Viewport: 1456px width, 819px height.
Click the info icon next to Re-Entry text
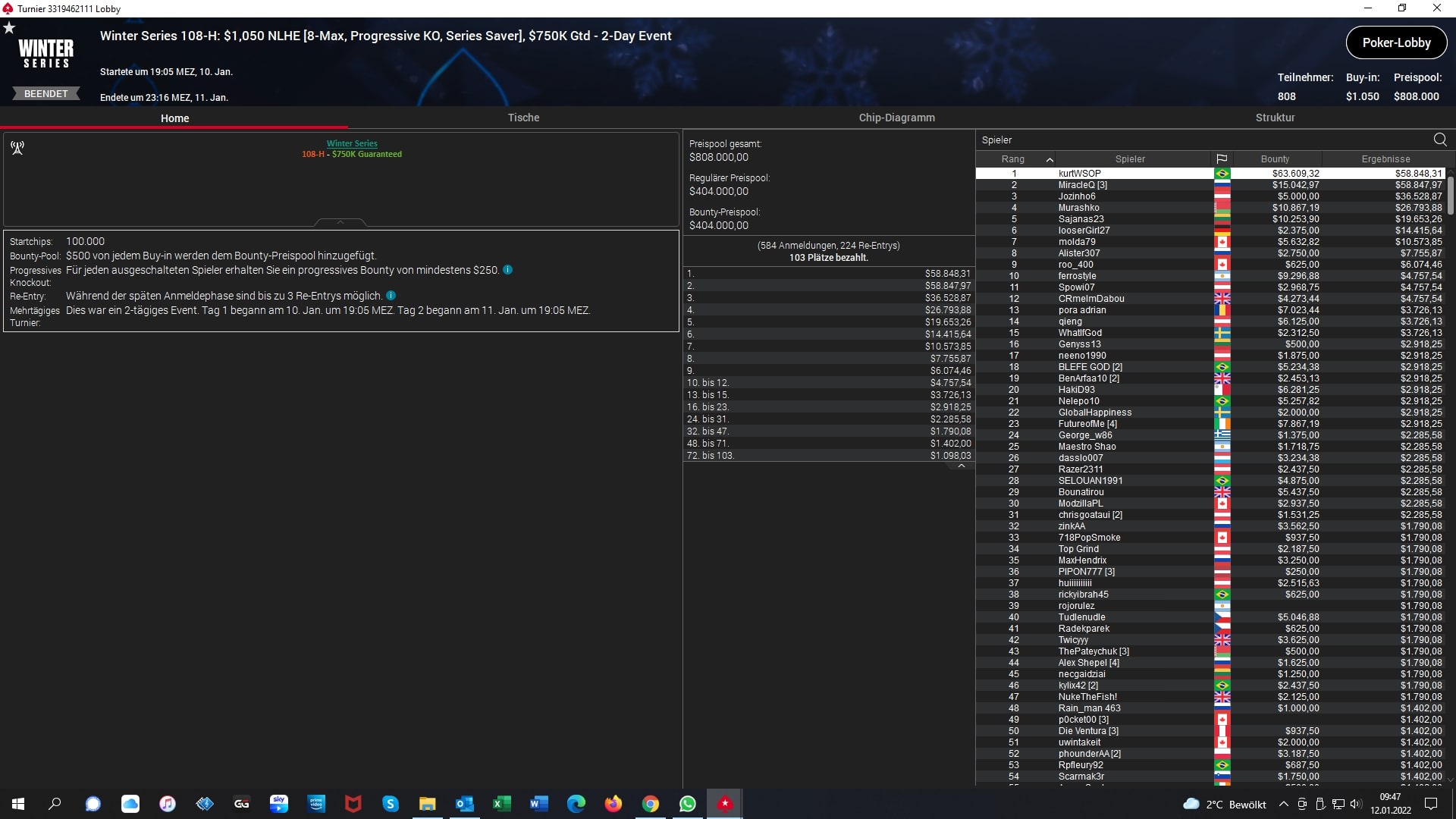[x=391, y=296]
